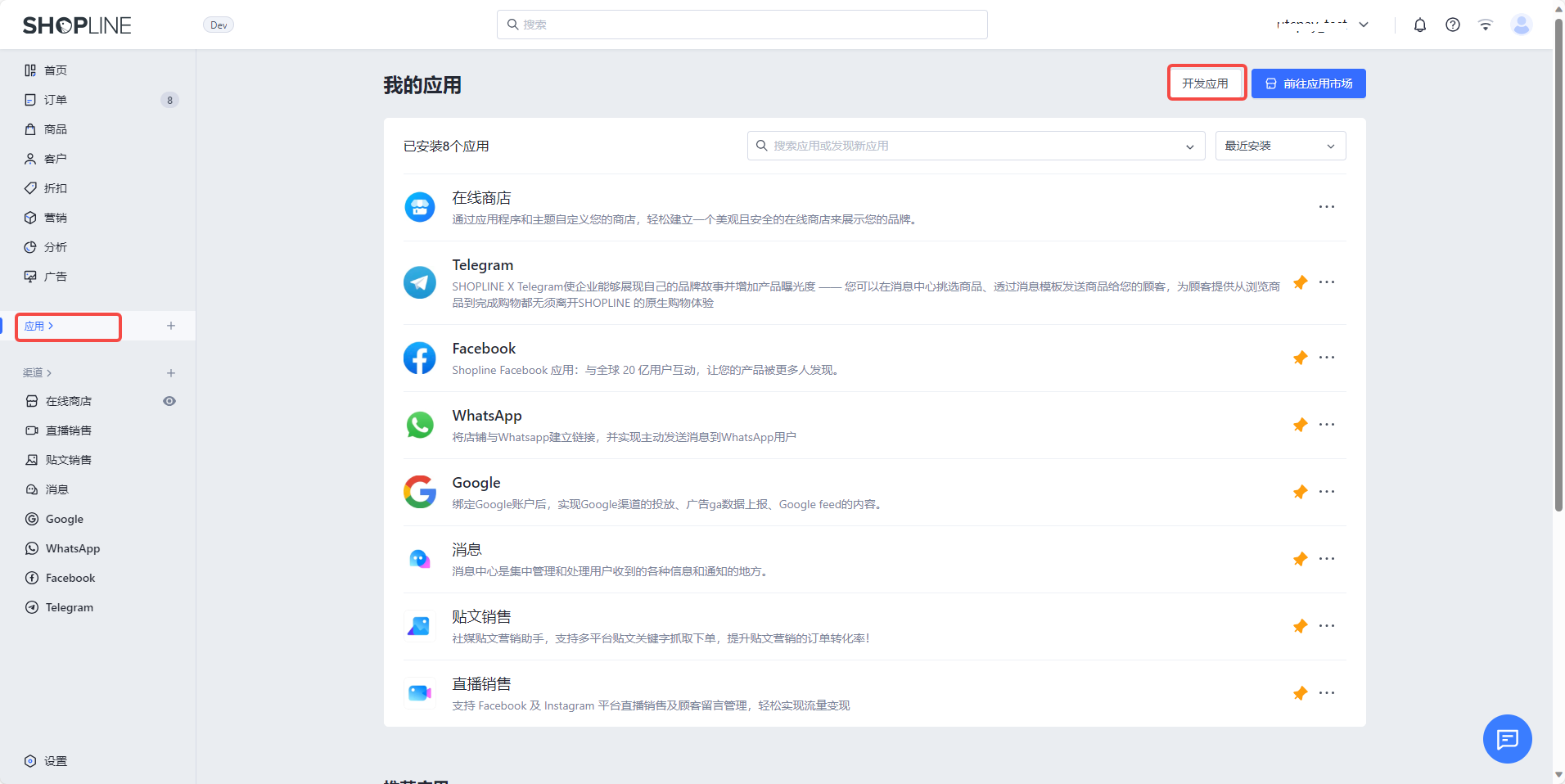Expand the 应用 sidebar section

(39, 326)
